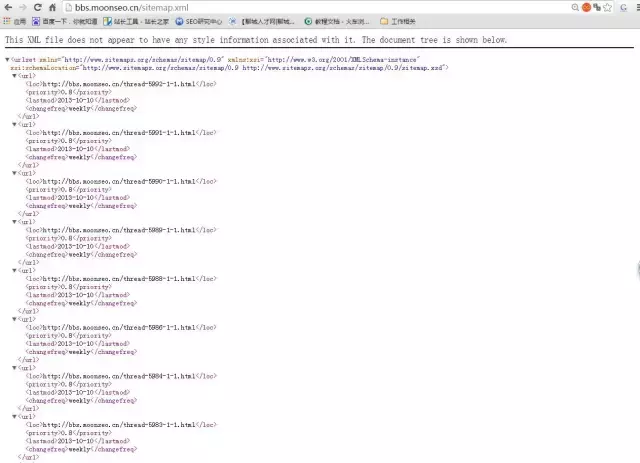
Task: Click the loc line for thread-5989-1-1.html
Action: click(x=121, y=230)
